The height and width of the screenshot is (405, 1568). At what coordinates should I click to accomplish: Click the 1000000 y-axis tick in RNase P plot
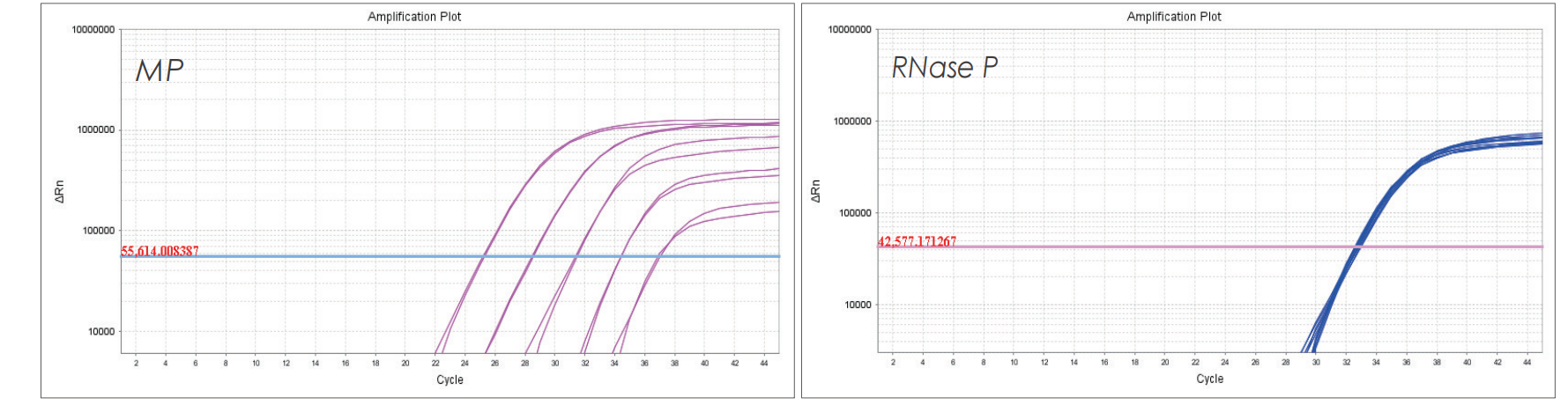coord(850,121)
